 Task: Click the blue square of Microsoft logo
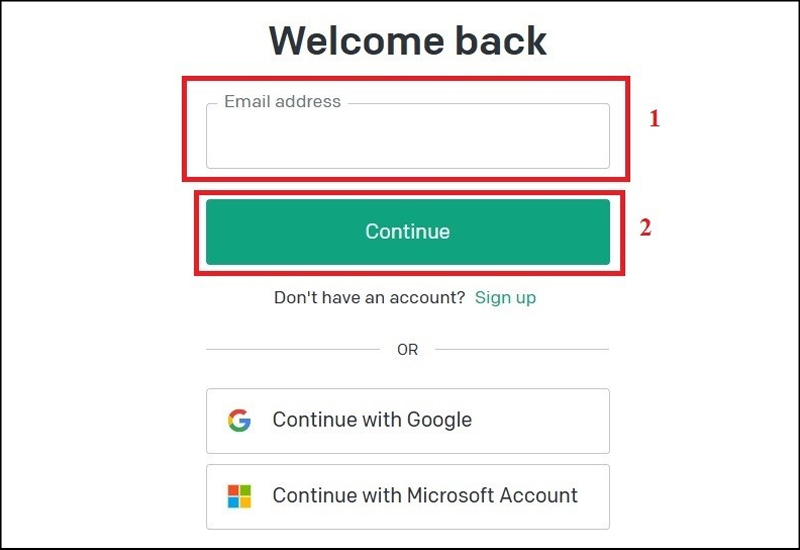point(233,503)
